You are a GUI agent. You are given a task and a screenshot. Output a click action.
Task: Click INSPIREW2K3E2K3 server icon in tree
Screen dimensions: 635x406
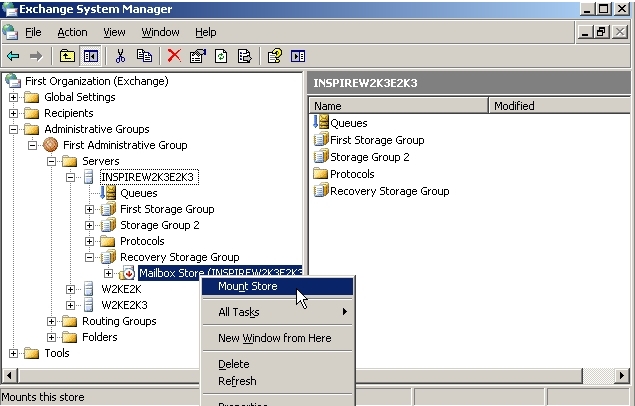click(89, 177)
